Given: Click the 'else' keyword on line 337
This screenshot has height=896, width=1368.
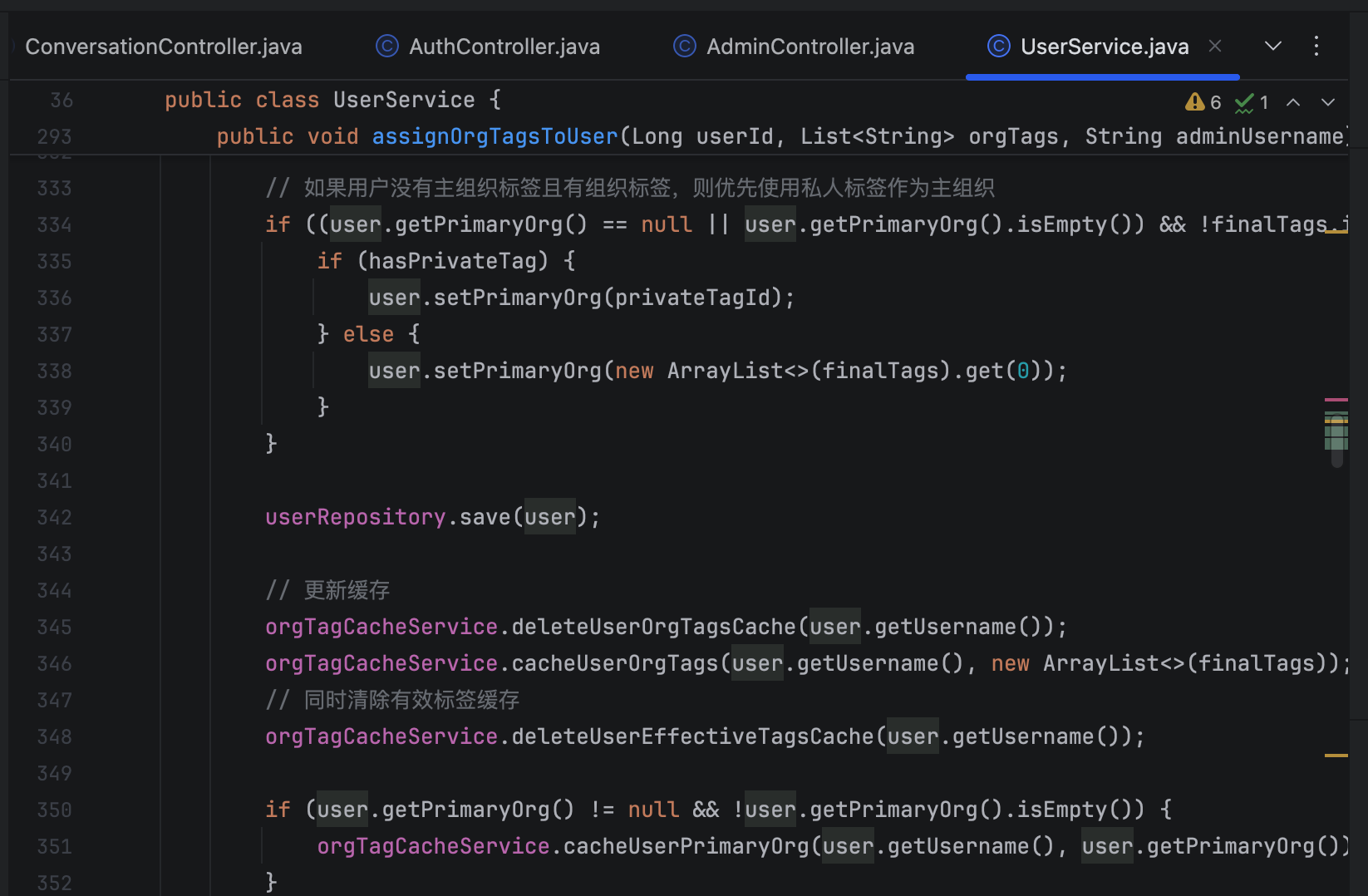Looking at the screenshot, I should pos(368,334).
